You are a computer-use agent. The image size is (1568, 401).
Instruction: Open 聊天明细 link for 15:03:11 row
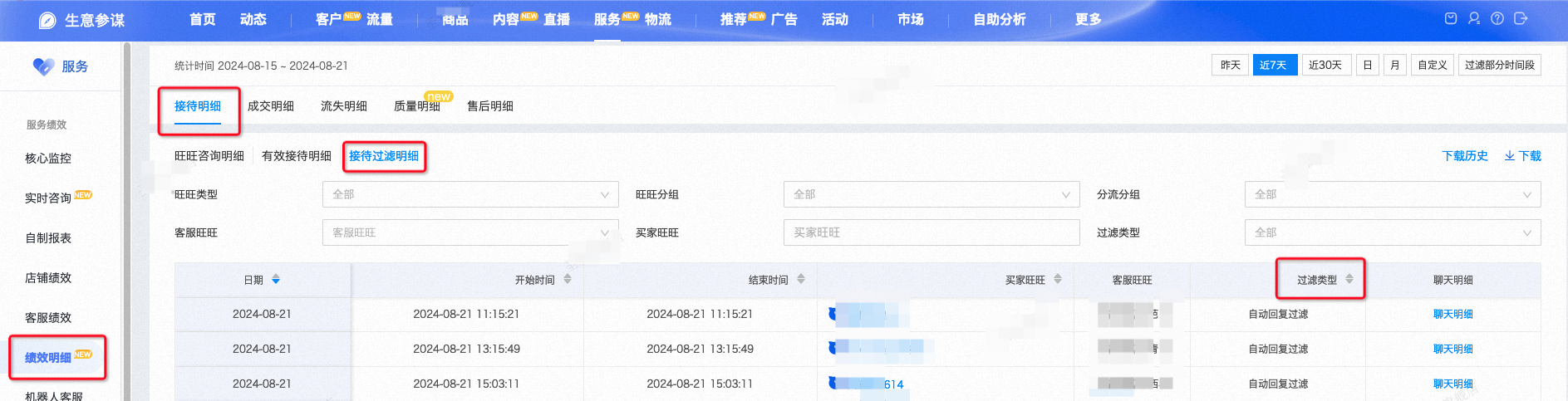tap(1453, 384)
